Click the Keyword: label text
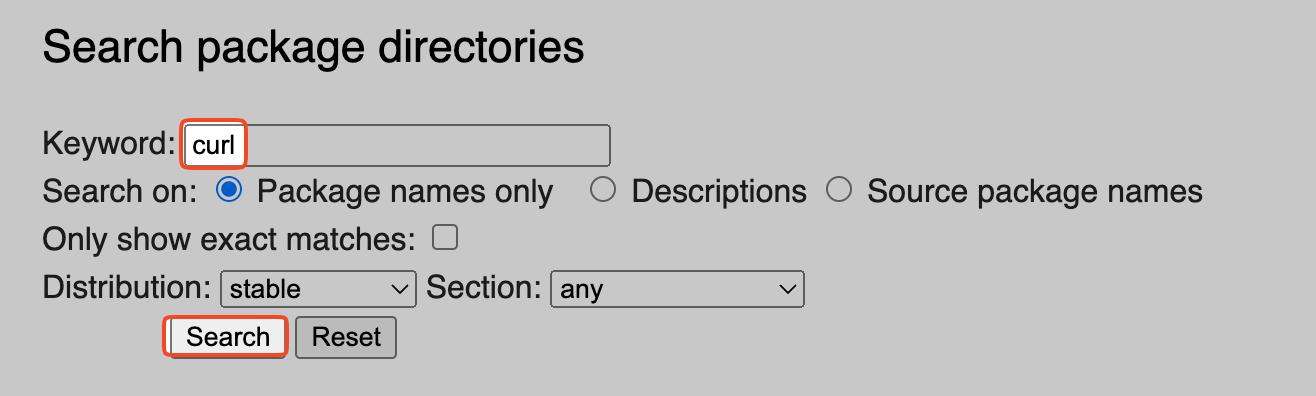 click(109, 144)
